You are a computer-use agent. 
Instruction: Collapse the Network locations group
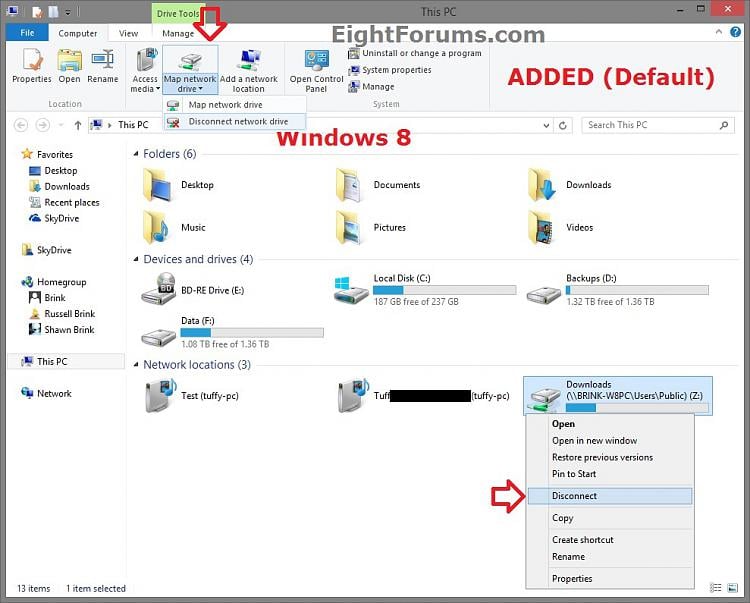pyautogui.click(x=136, y=365)
